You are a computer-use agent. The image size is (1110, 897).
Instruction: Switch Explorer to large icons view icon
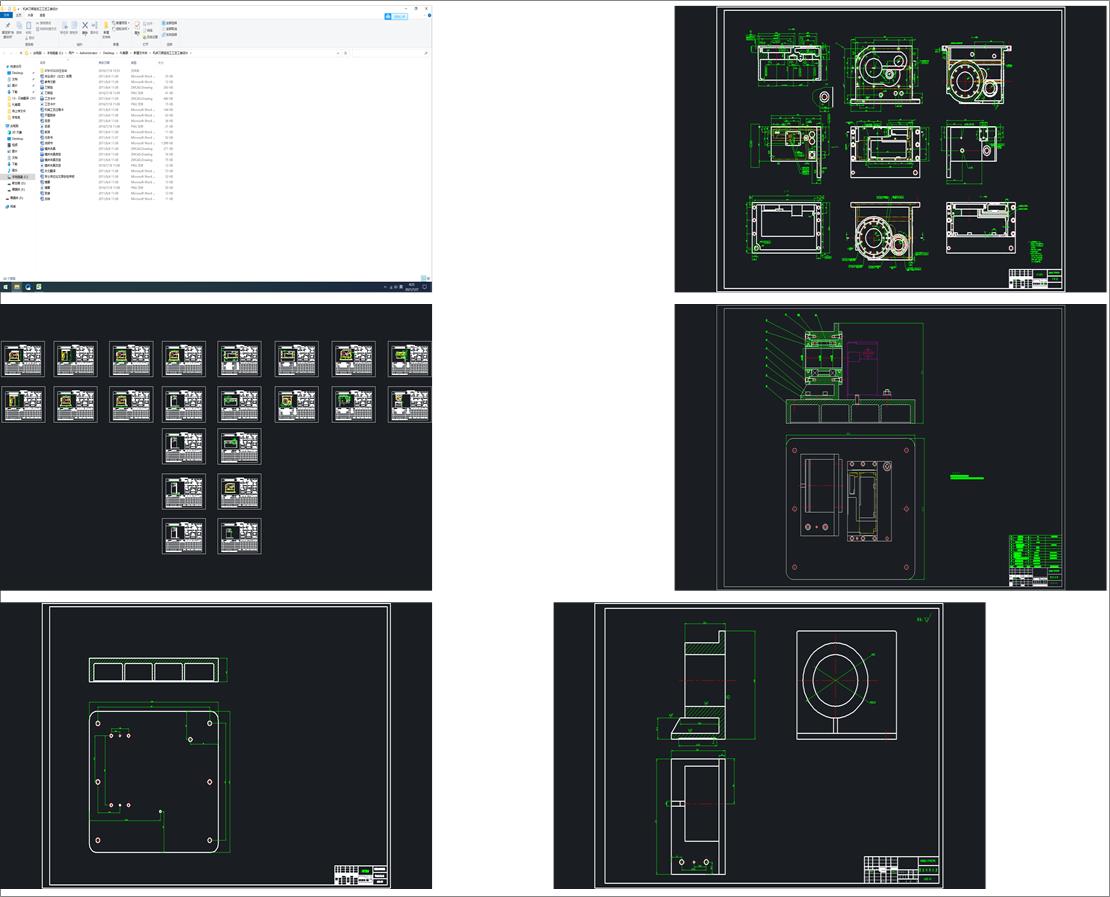point(428,278)
